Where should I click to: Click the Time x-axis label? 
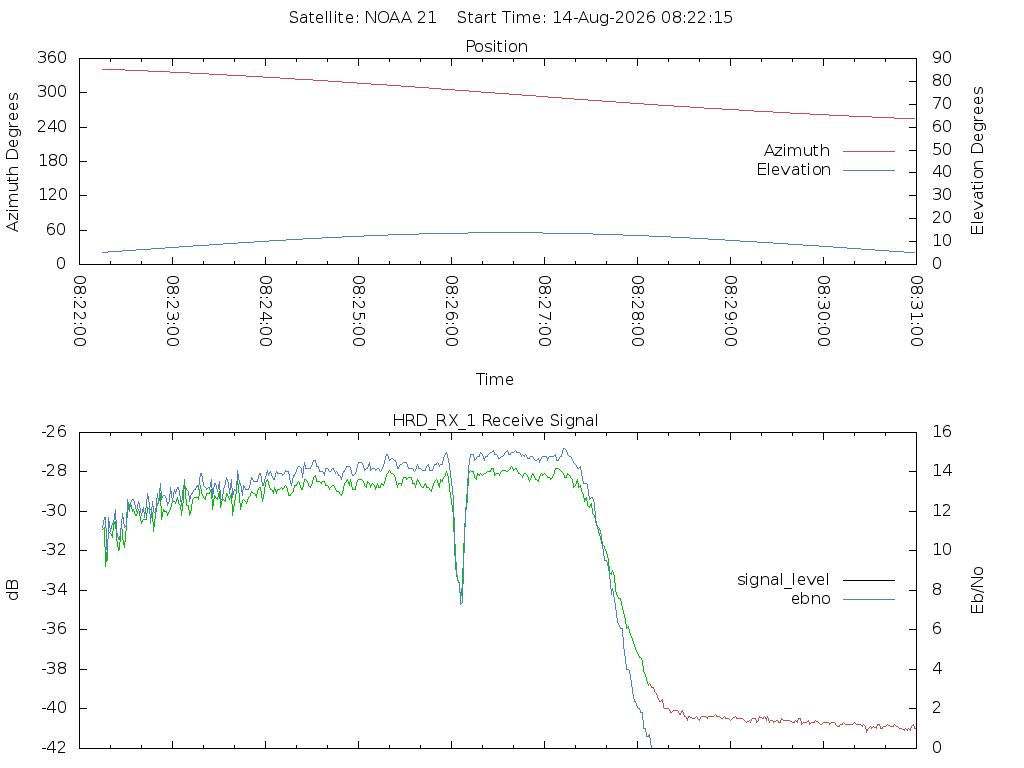click(x=494, y=379)
